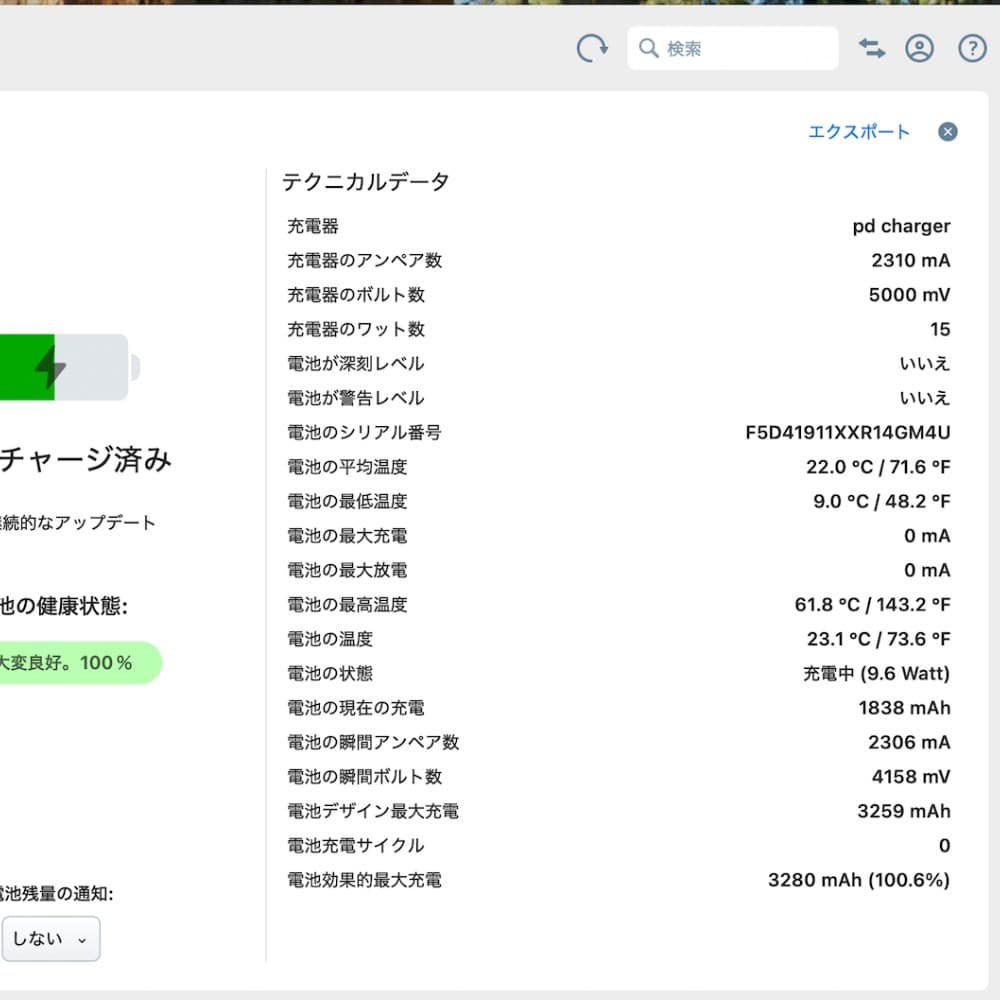
Task: Click the chevron on the しない selector
Action: (83, 940)
